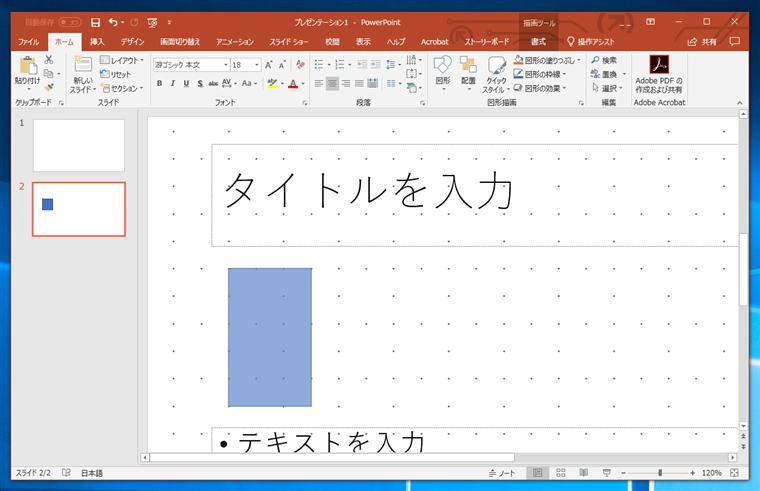Toggle center text alignment
Viewport: 760px width, 491px height.
pyautogui.click(x=332, y=83)
